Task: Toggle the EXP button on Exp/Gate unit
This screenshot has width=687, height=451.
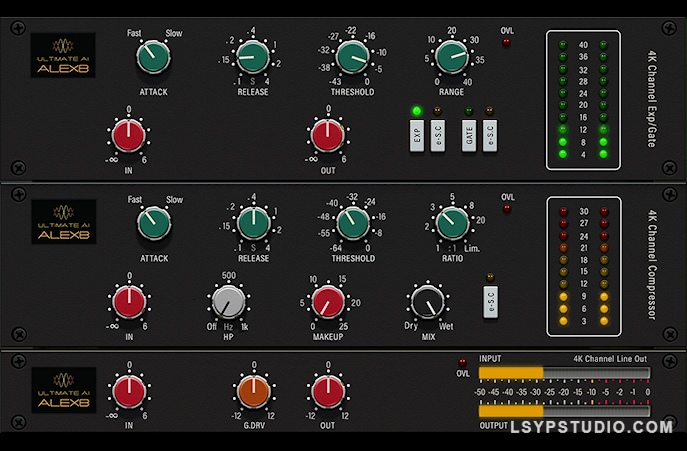Action: point(417,136)
